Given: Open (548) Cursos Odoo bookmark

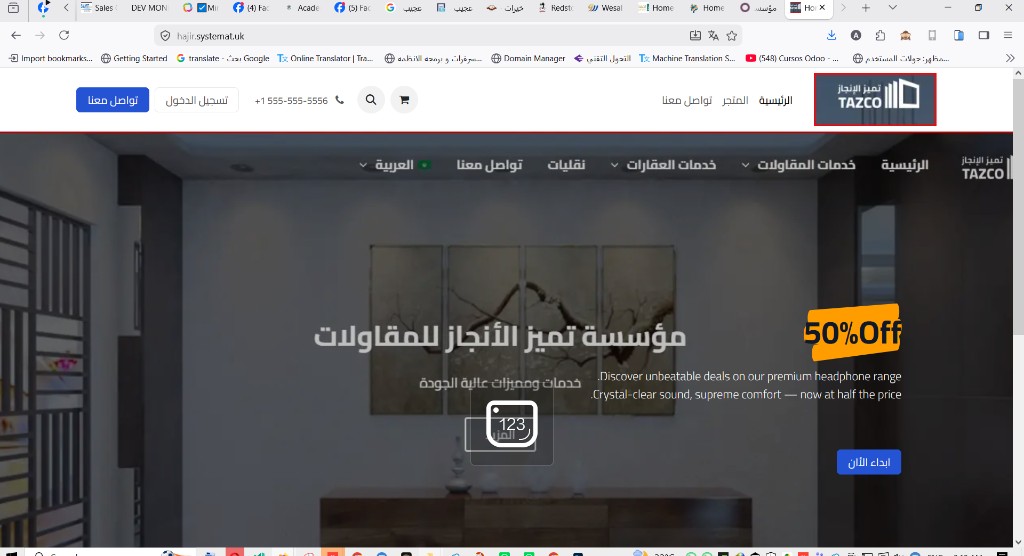Looking at the screenshot, I should point(792,58).
